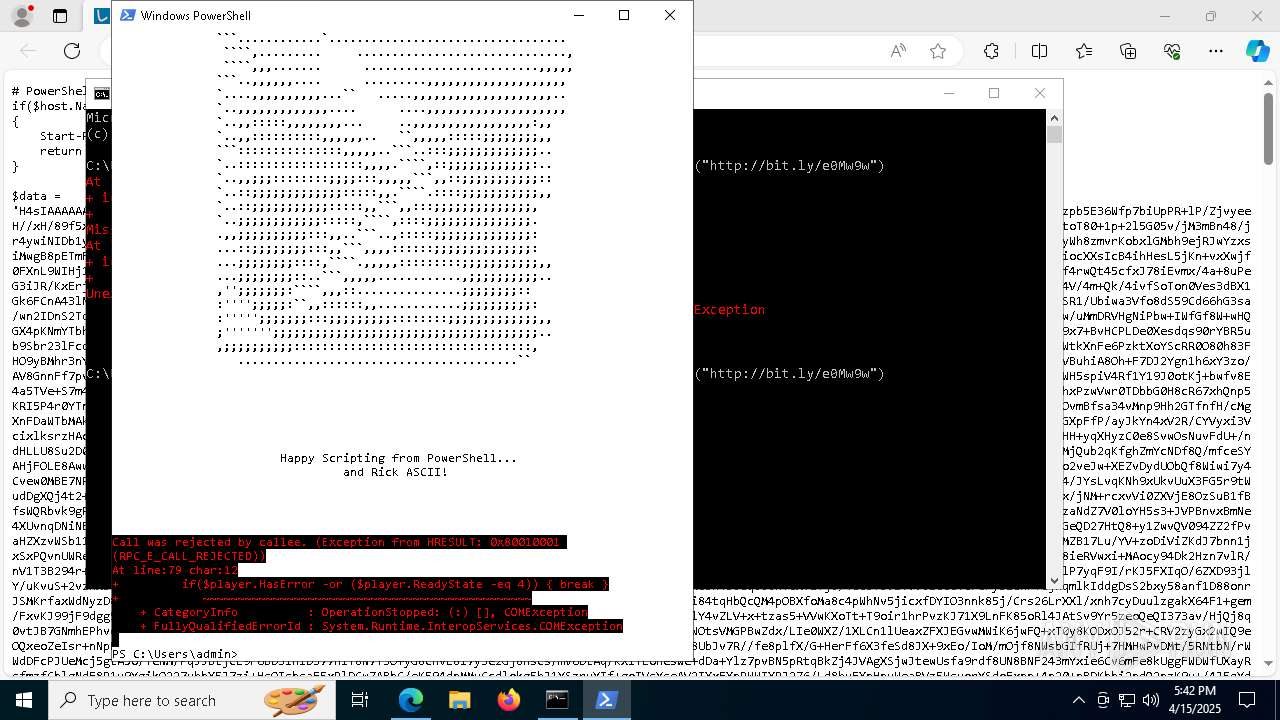Go back in Edge browser

click(28, 51)
